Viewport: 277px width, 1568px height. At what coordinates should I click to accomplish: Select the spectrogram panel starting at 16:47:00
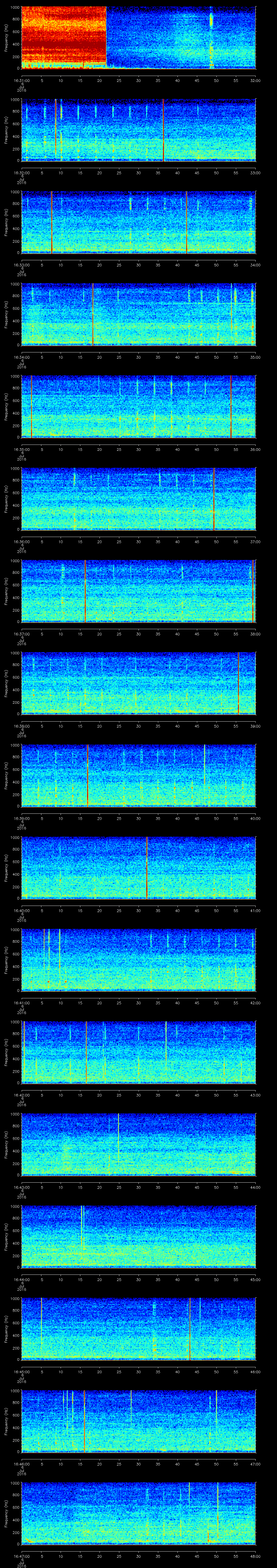click(138, 1513)
